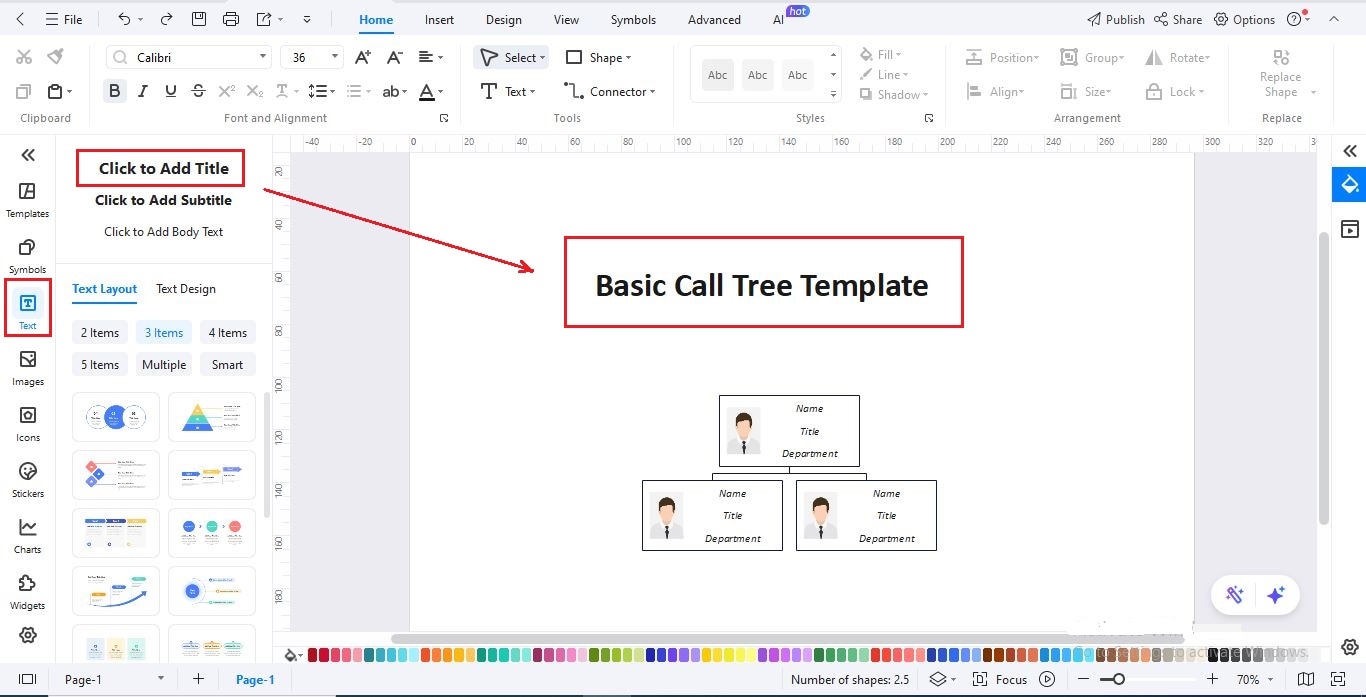Click the Copy icon in Clipboard
This screenshot has width=1366, height=697.
coord(24,91)
